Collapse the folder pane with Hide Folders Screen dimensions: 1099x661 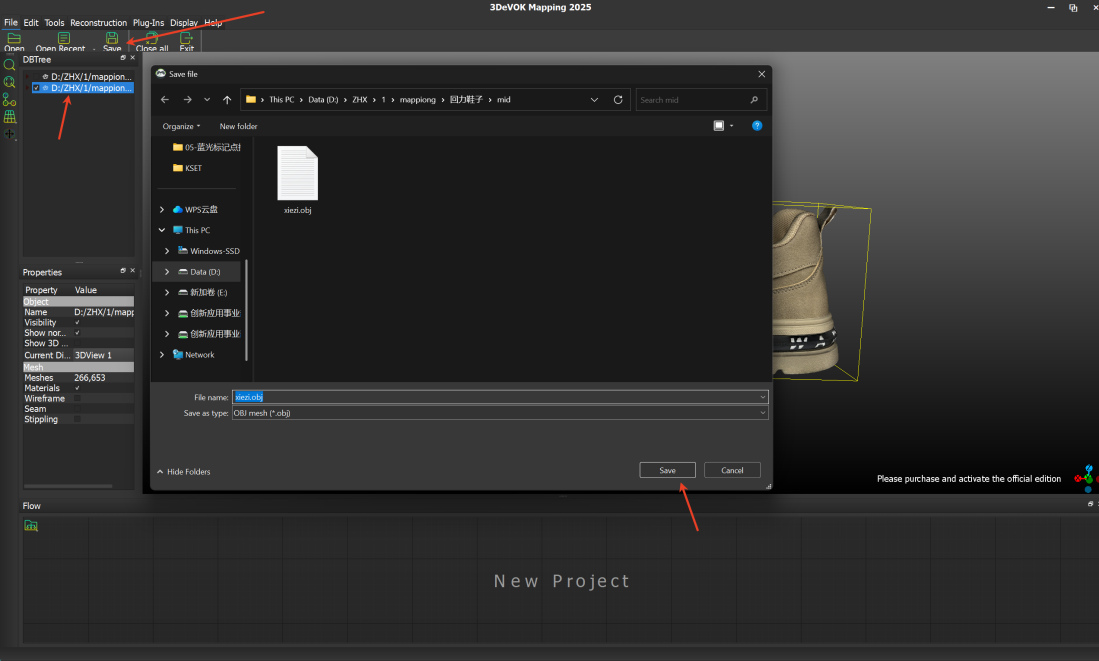click(x=184, y=471)
